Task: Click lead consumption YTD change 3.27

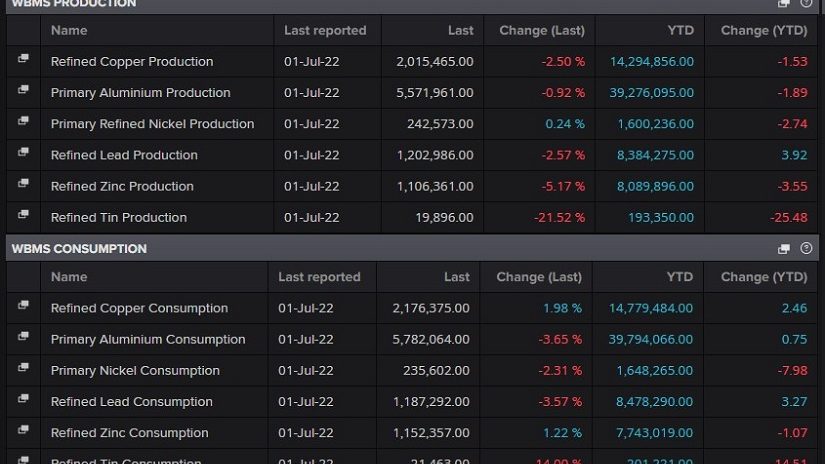Action: click(x=794, y=401)
